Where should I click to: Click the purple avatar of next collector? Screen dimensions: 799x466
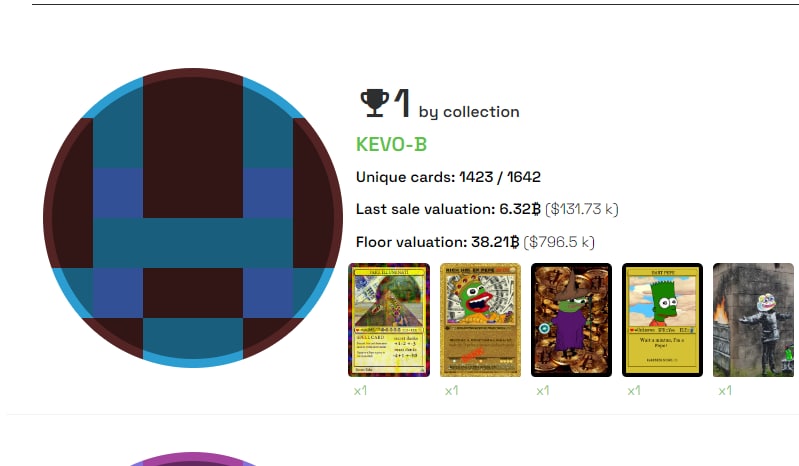coord(193,459)
